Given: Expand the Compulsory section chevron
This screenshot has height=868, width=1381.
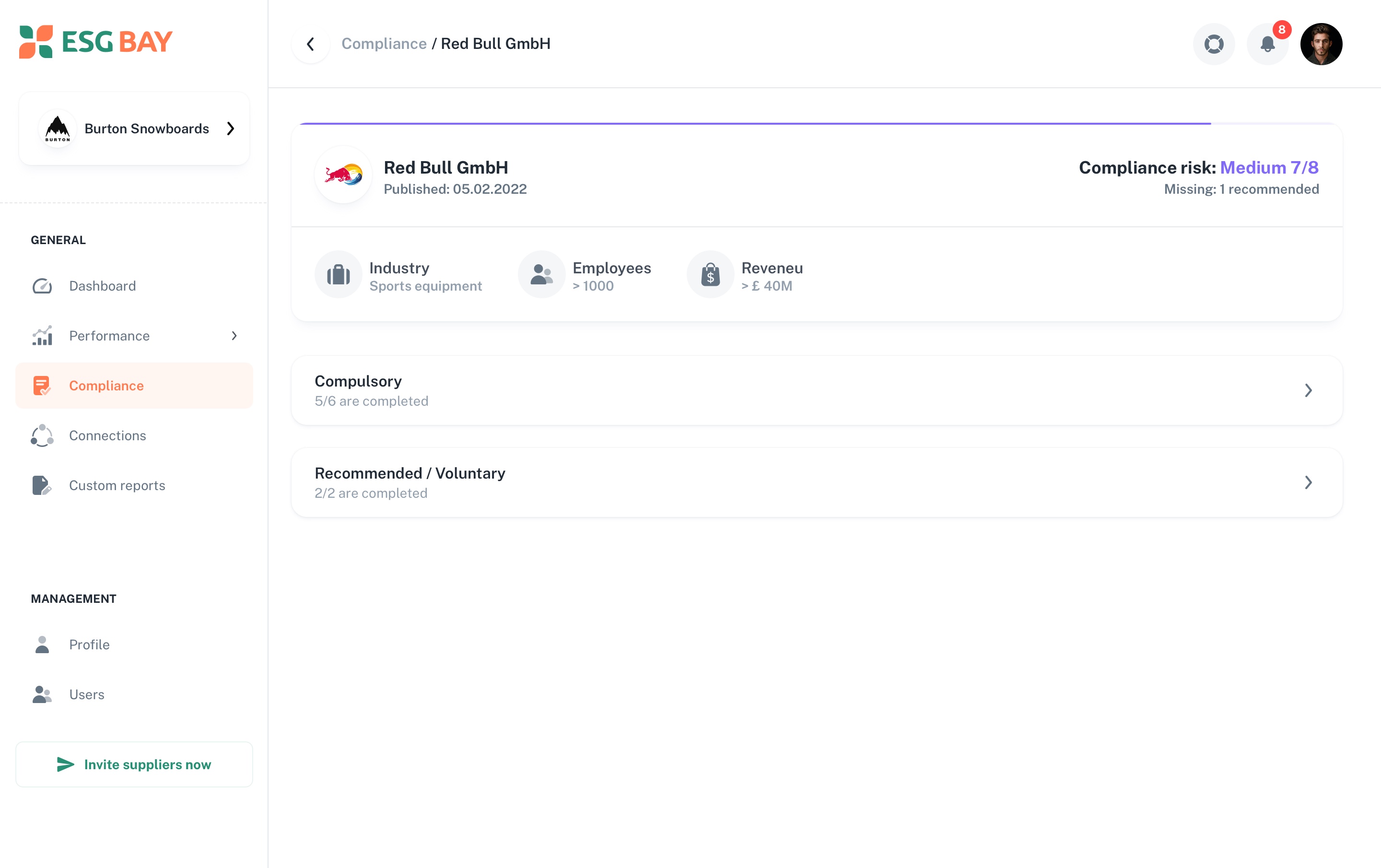Looking at the screenshot, I should pyautogui.click(x=1308, y=390).
